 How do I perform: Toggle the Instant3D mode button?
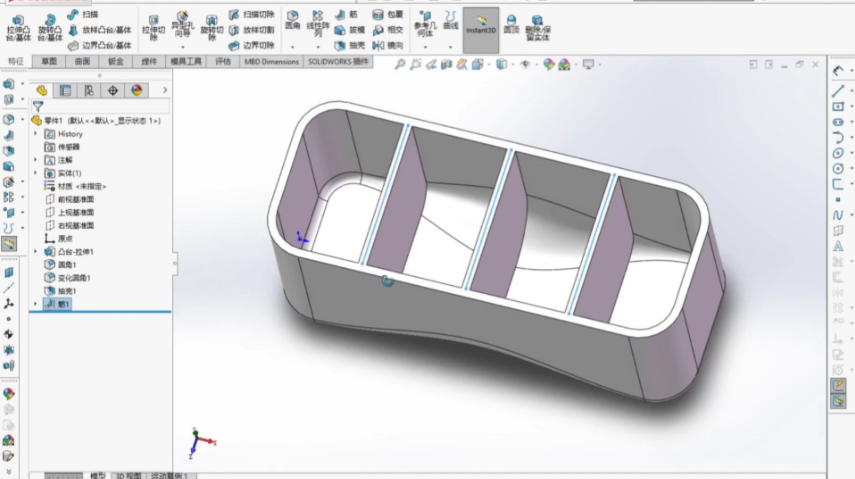(x=481, y=30)
